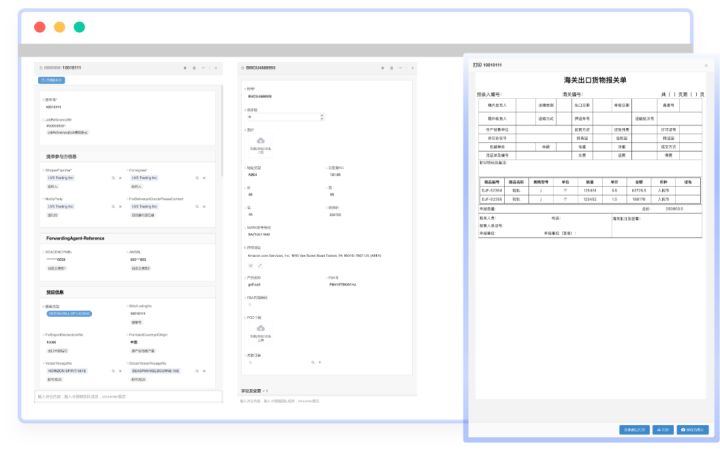Expand the NotifyParty field dropdown arrow

pyautogui.click(x=120, y=207)
